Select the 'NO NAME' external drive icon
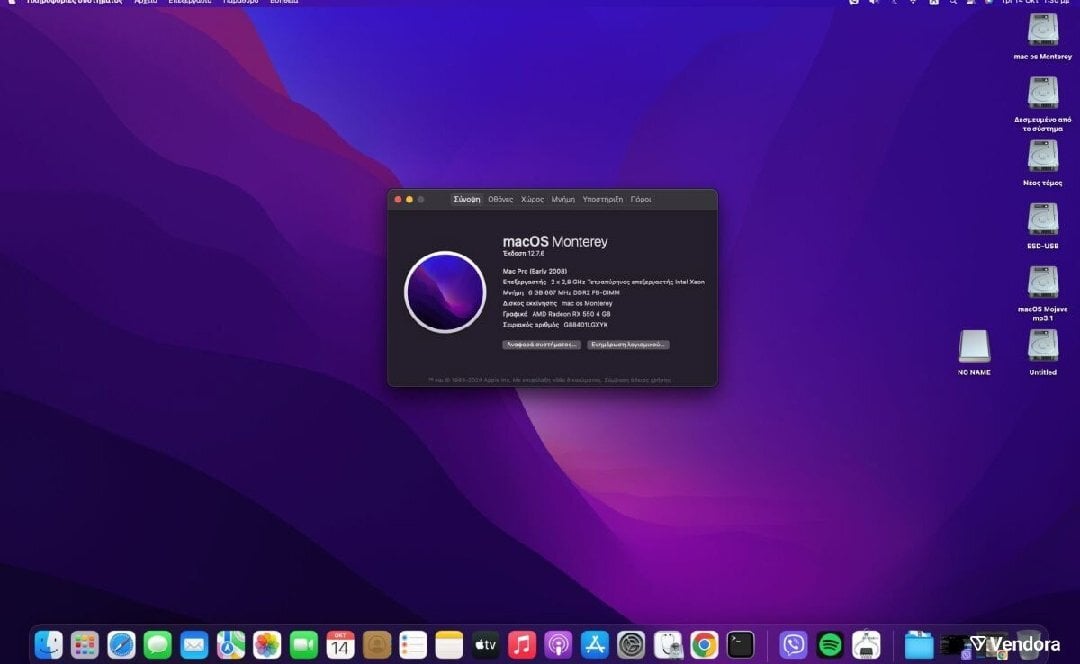The image size is (1080, 664). 973,347
